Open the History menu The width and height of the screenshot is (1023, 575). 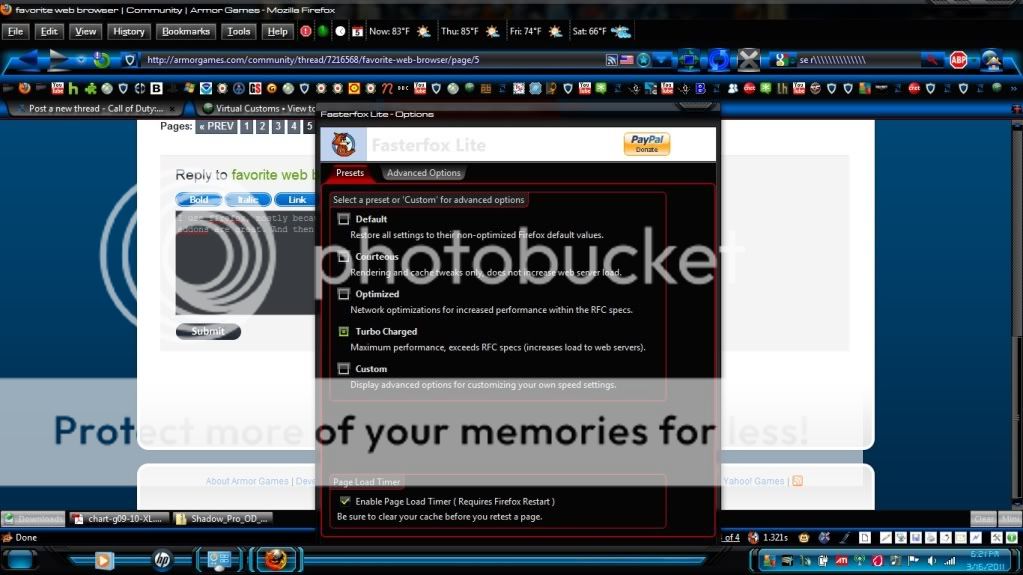pyautogui.click(x=129, y=31)
